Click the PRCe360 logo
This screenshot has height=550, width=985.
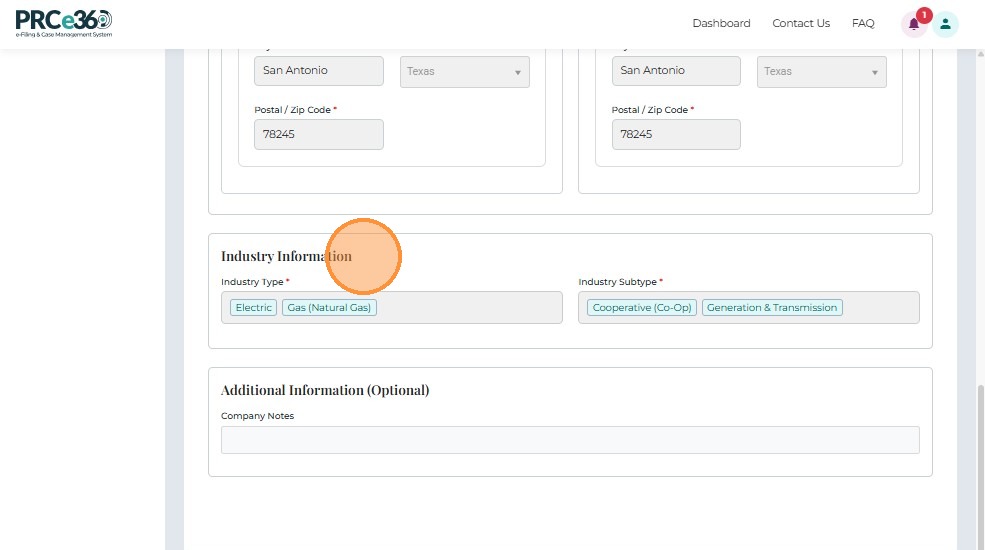(64, 23)
